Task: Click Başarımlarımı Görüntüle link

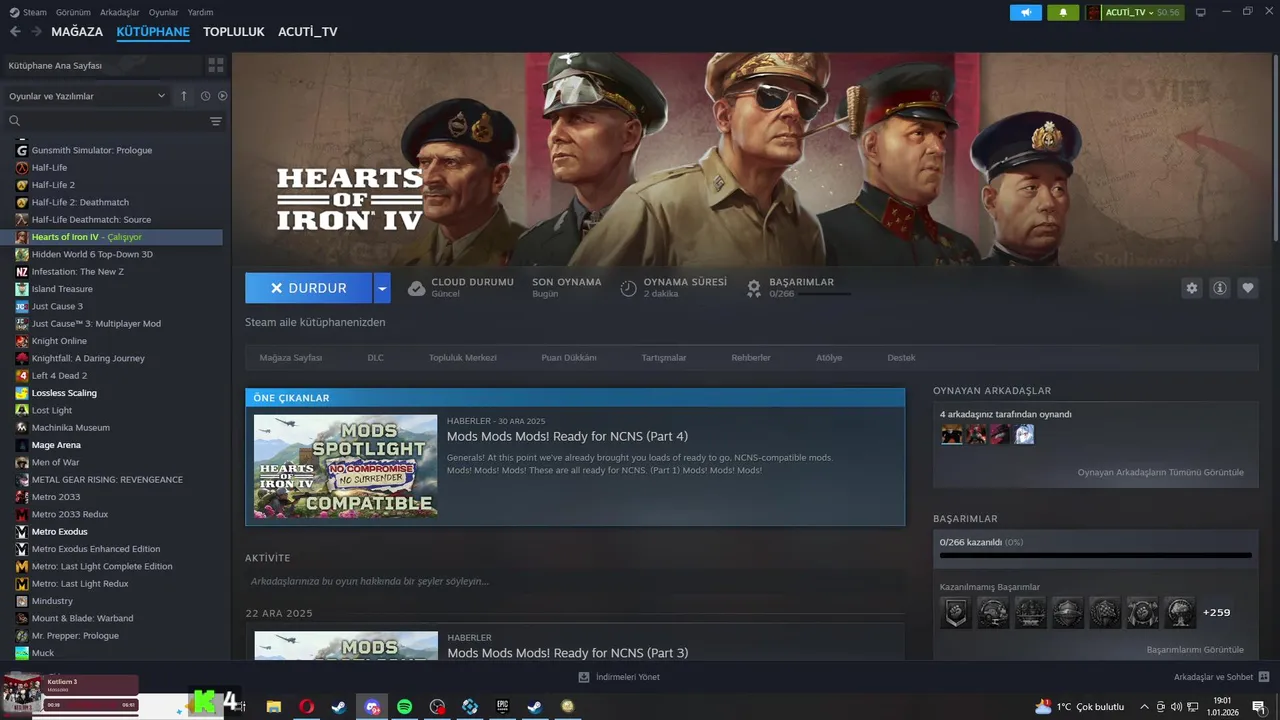Action: coord(1195,649)
